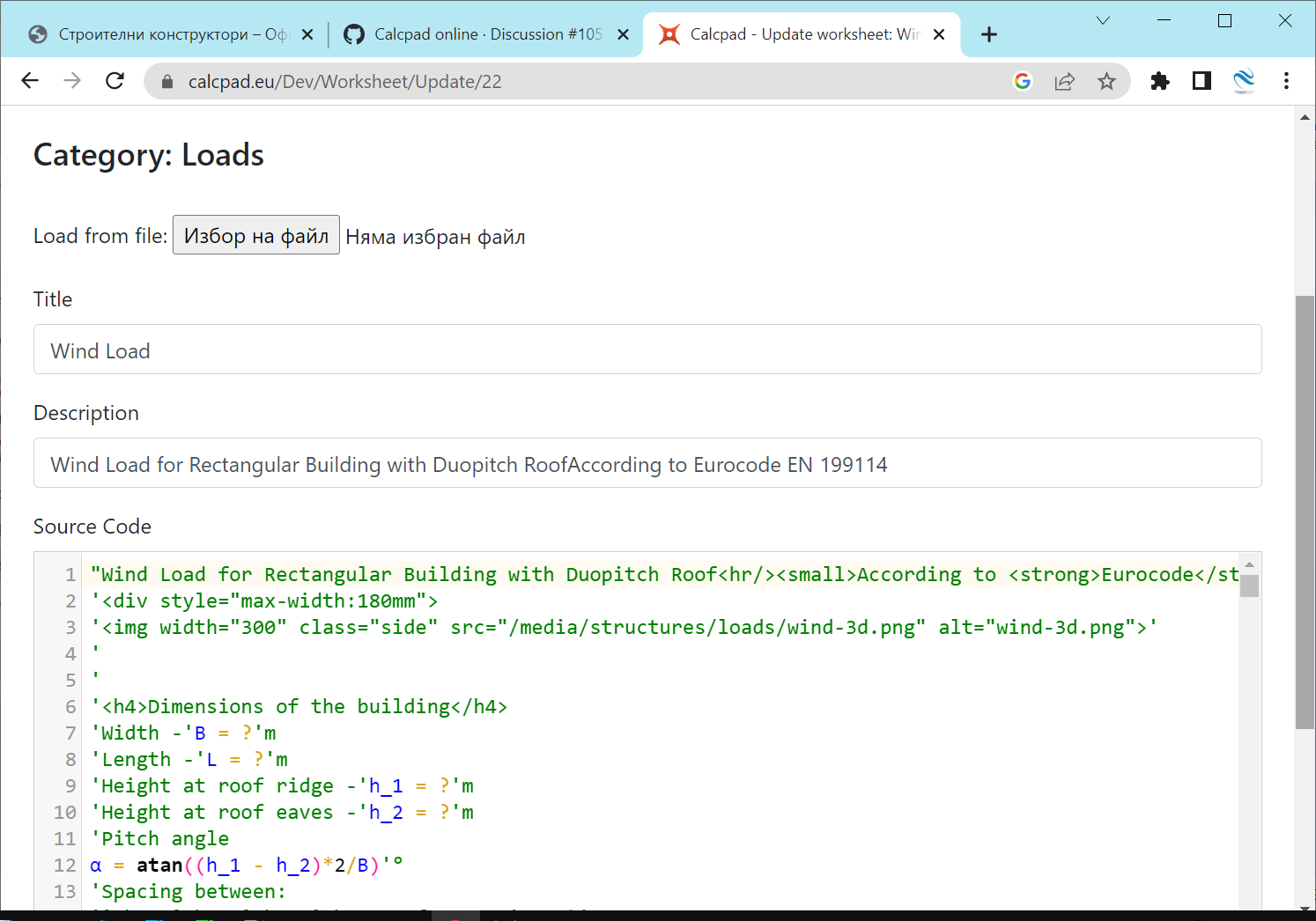
Task: Click the forward navigation arrow
Action: [71, 81]
